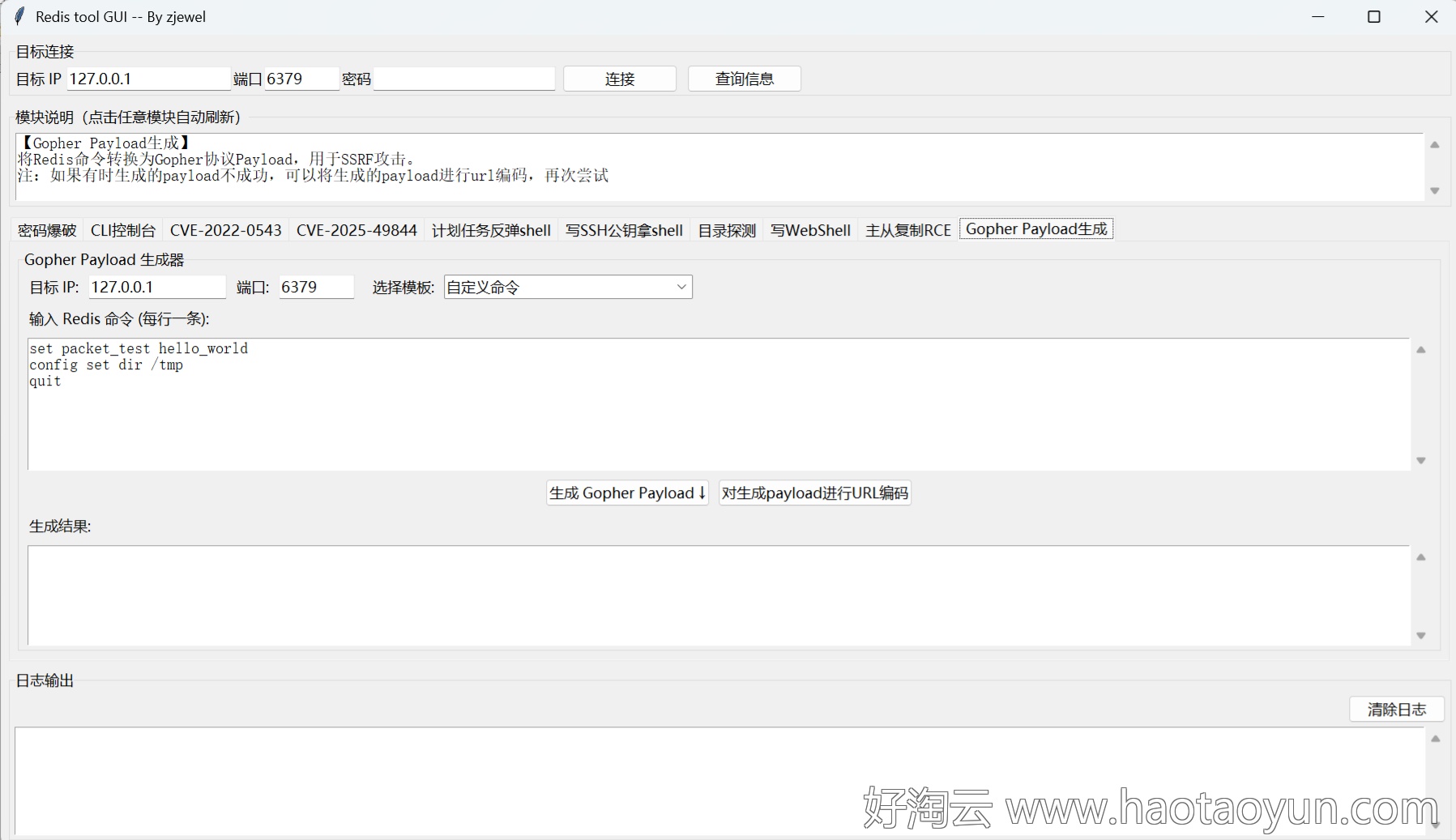Viewport: 1456px width, 840px height.
Task: Click the Gopher generator 端口 field
Action: [317, 287]
